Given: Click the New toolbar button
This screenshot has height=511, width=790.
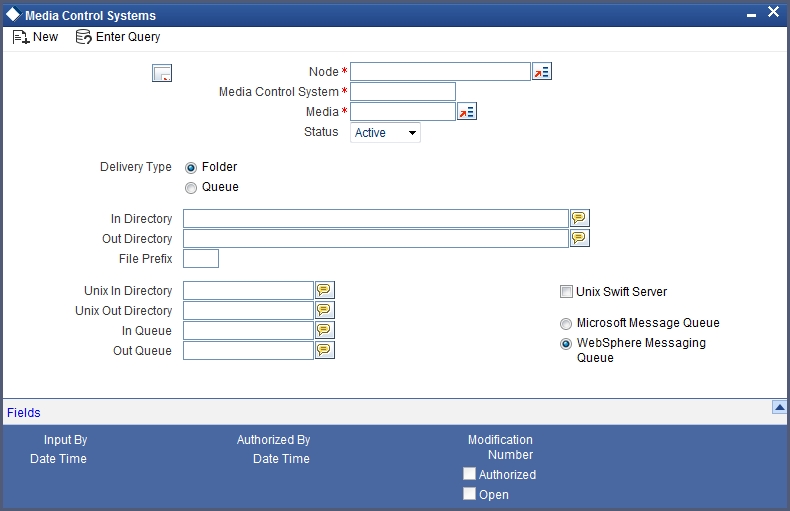Looking at the screenshot, I should [35, 37].
